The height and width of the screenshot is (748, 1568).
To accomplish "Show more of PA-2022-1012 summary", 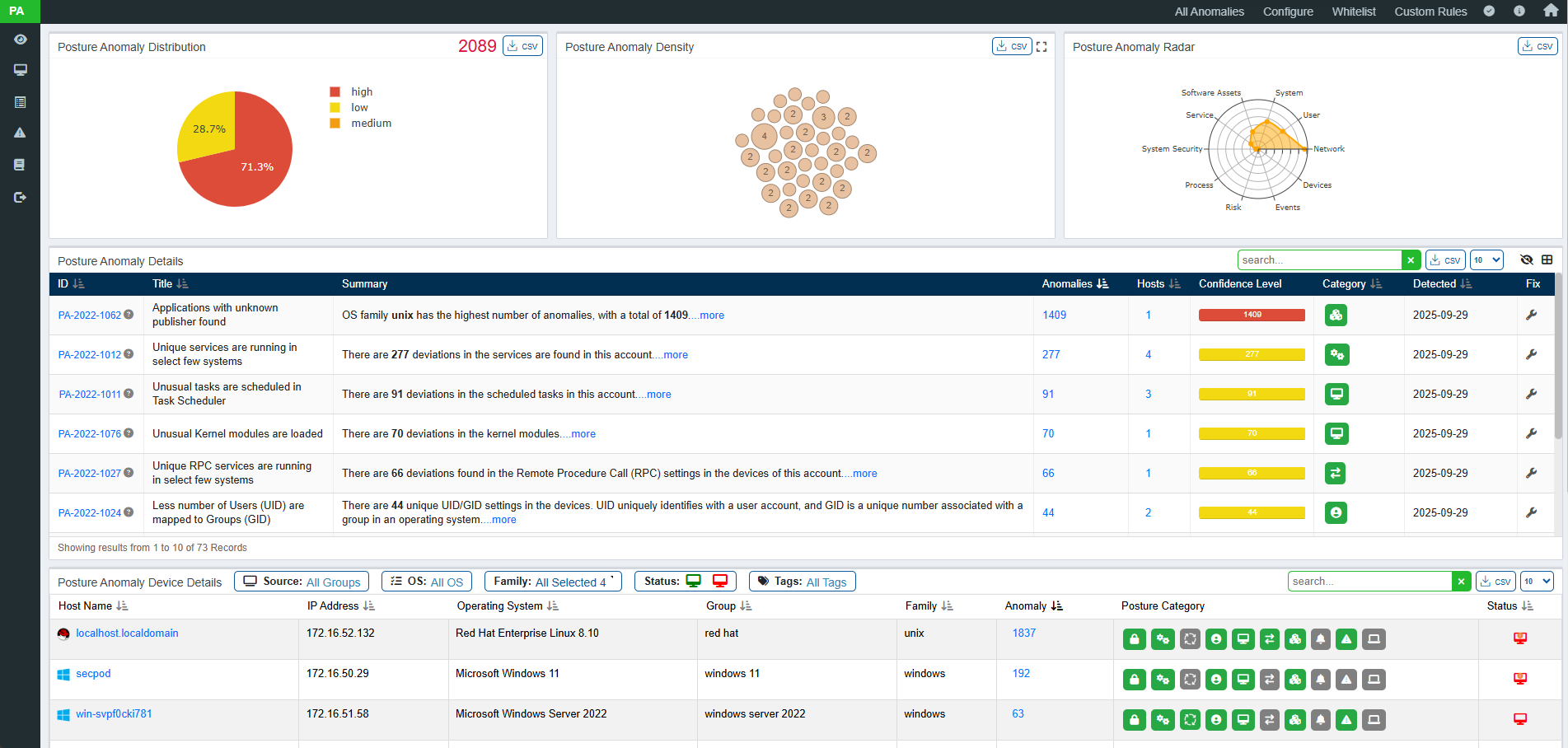I will pos(676,355).
